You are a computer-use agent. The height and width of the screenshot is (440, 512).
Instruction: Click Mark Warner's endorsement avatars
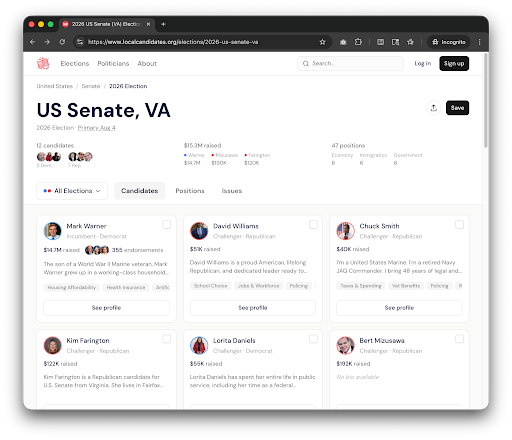pos(97,250)
